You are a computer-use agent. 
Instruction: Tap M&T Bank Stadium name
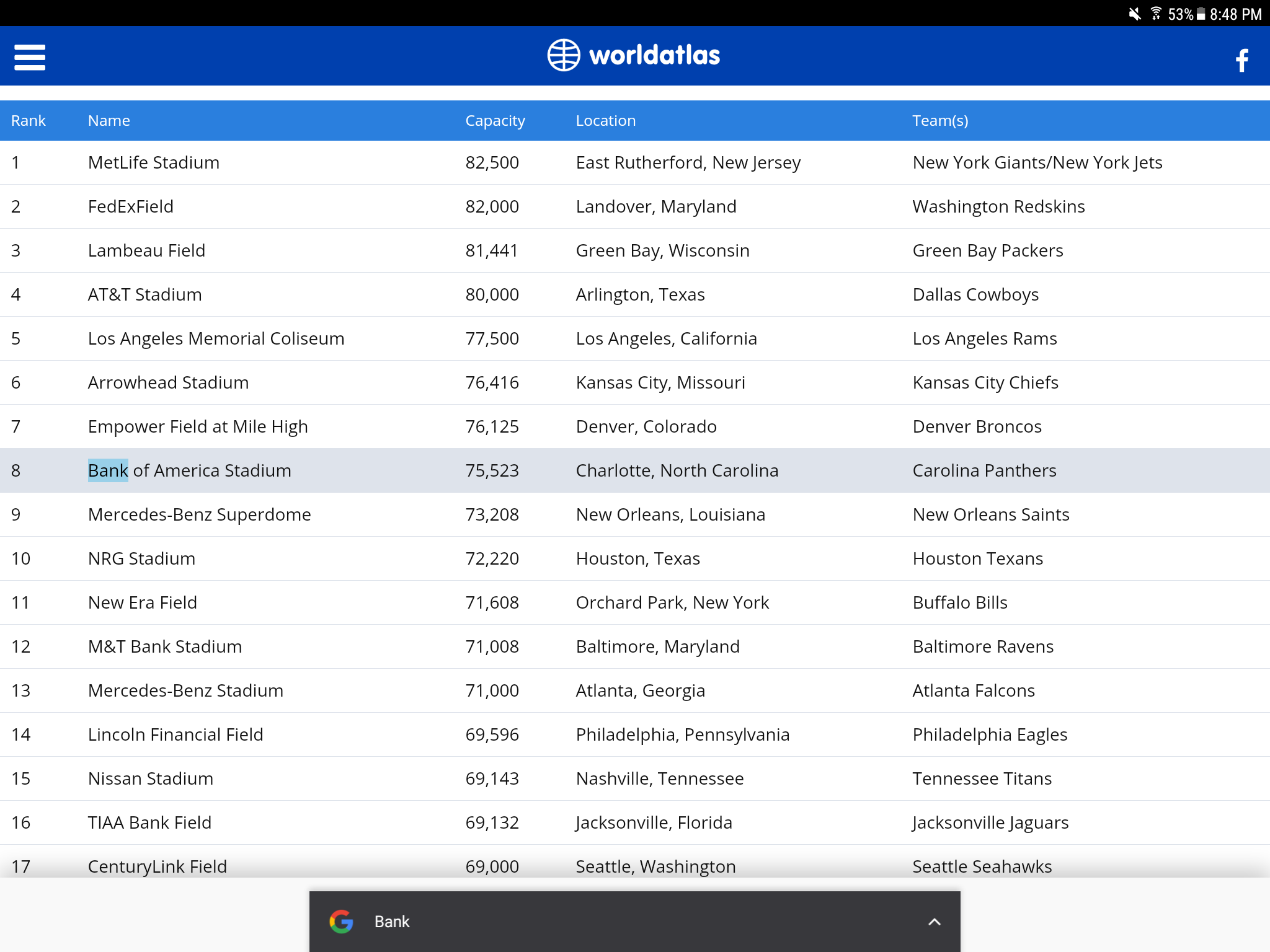click(x=165, y=646)
